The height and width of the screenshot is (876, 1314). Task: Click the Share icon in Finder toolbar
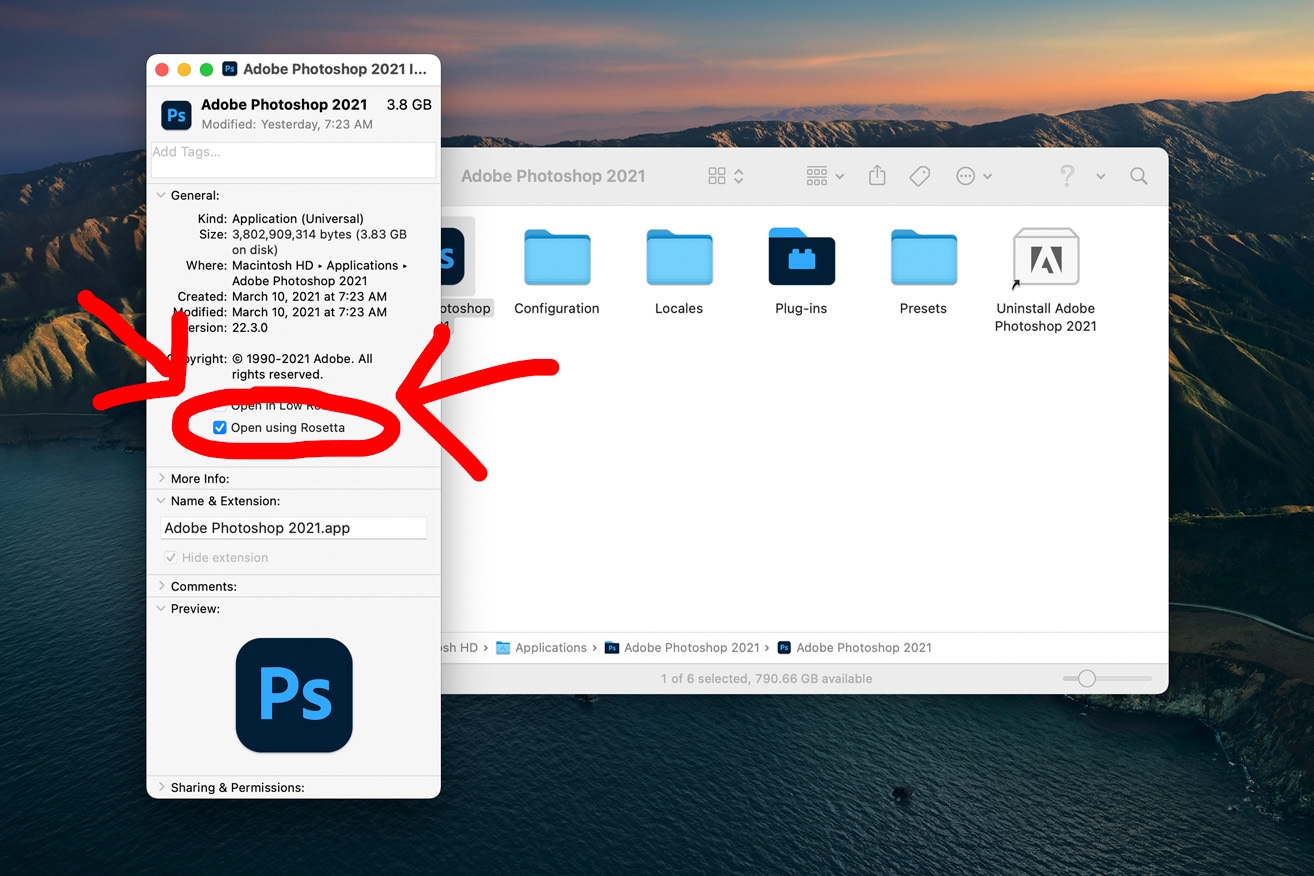pos(877,176)
